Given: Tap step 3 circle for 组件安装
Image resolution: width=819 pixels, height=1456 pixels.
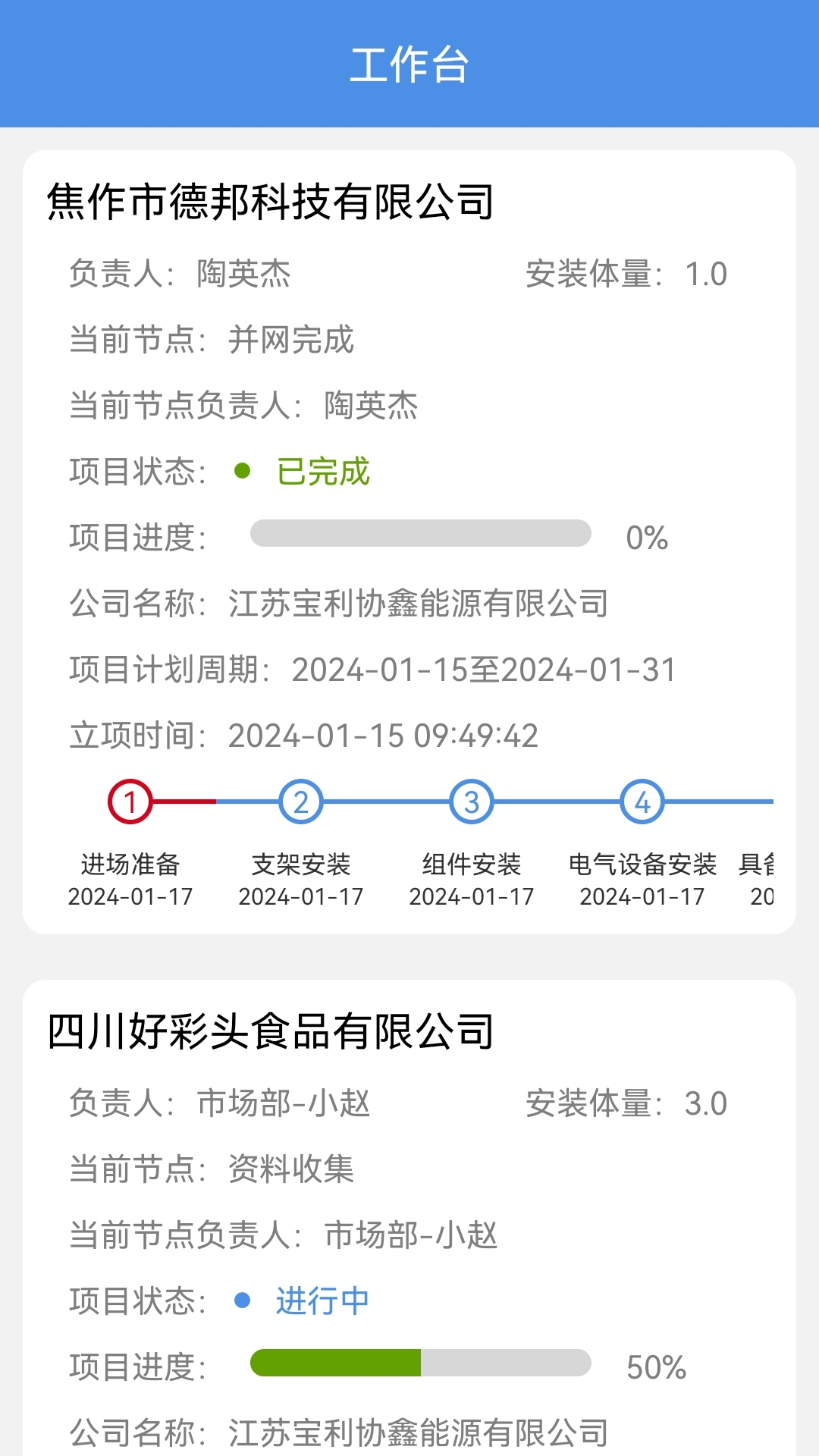Looking at the screenshot, I should 472,802.
